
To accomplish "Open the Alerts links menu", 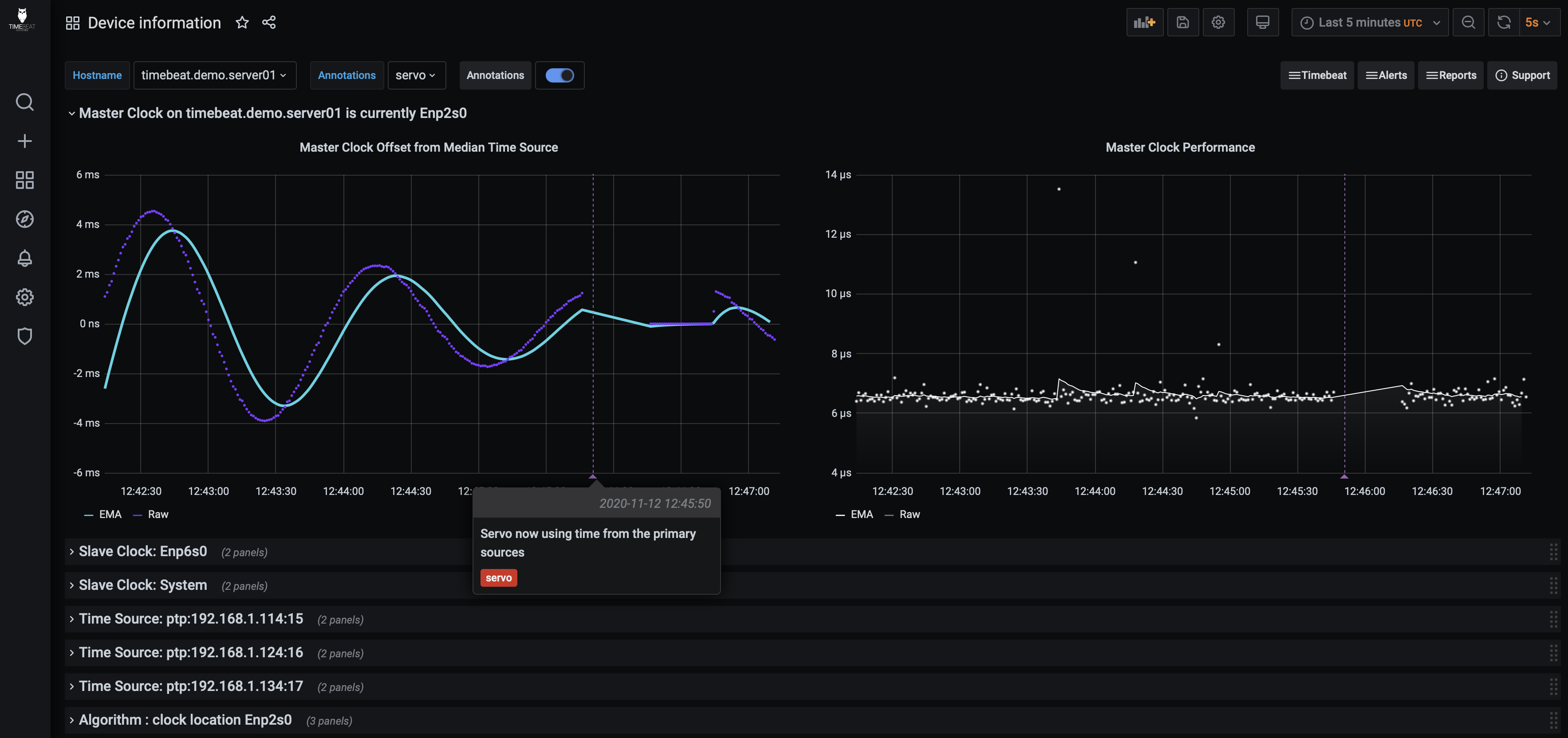I will [1386, 75].
